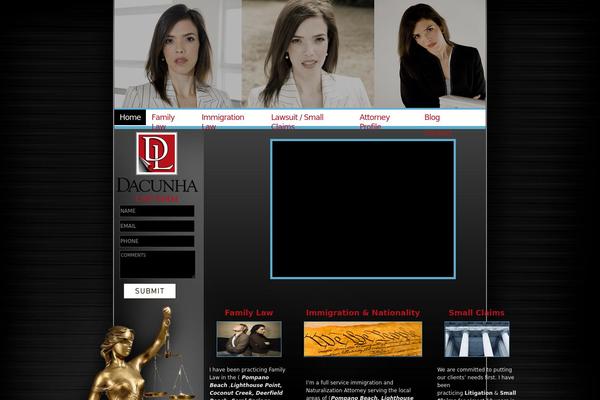Image resolution: width=600 pixels, height=400 pixels.
Task: Click the center banner portrait photo
Action: [308, 54]
